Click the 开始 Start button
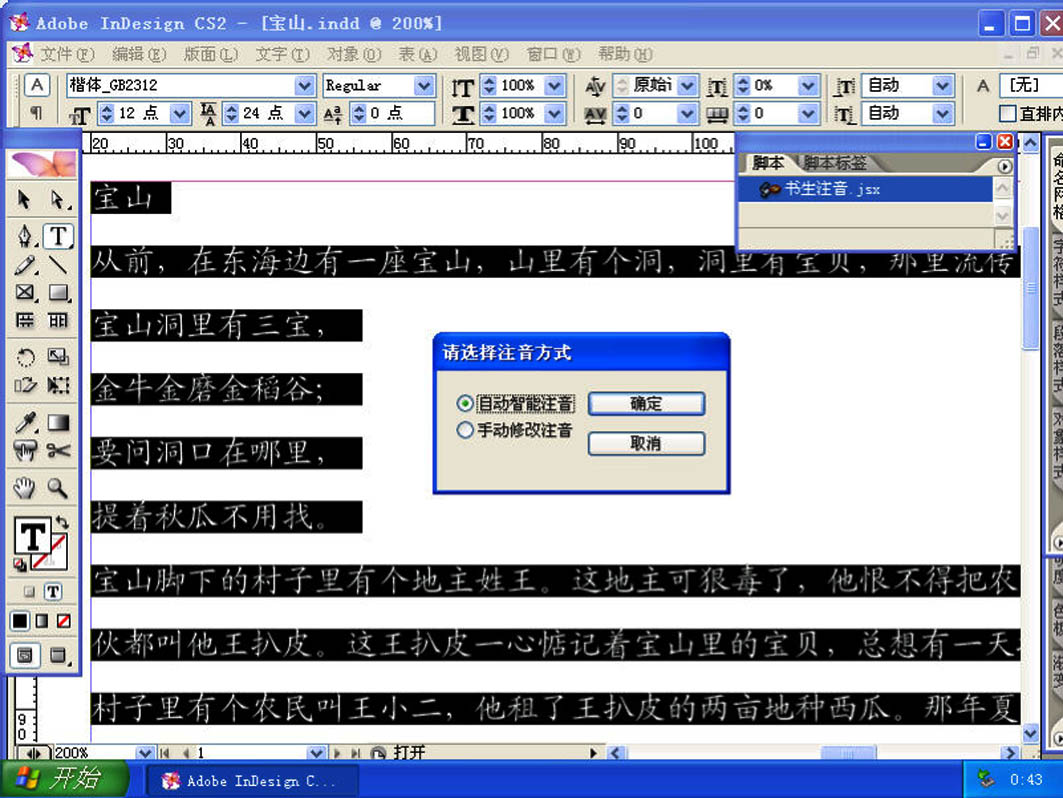Image resolution: width=1063 pixels, height=798 pixels. pos(64,778)
